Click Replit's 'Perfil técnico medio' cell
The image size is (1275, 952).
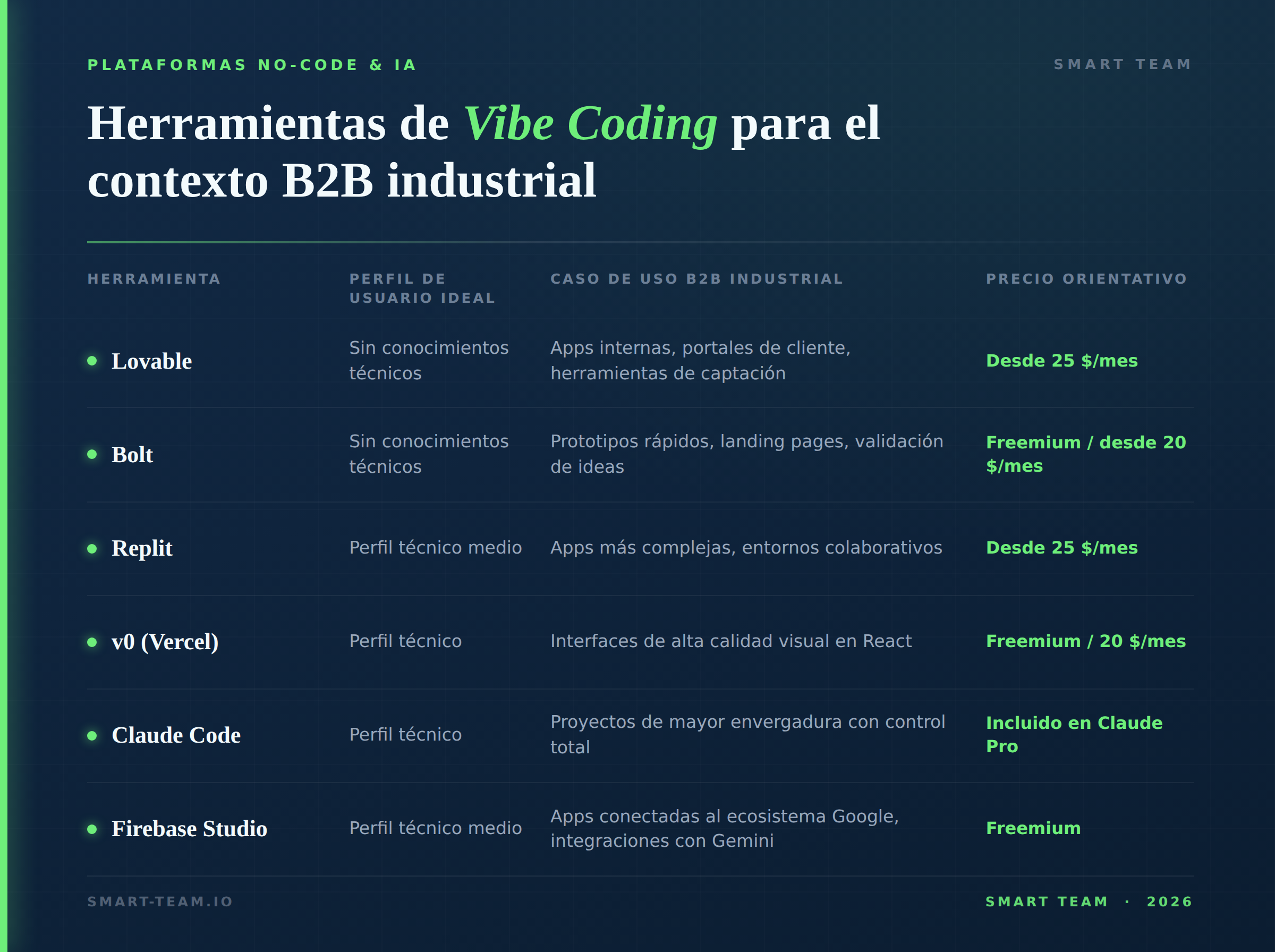point(435,548)
